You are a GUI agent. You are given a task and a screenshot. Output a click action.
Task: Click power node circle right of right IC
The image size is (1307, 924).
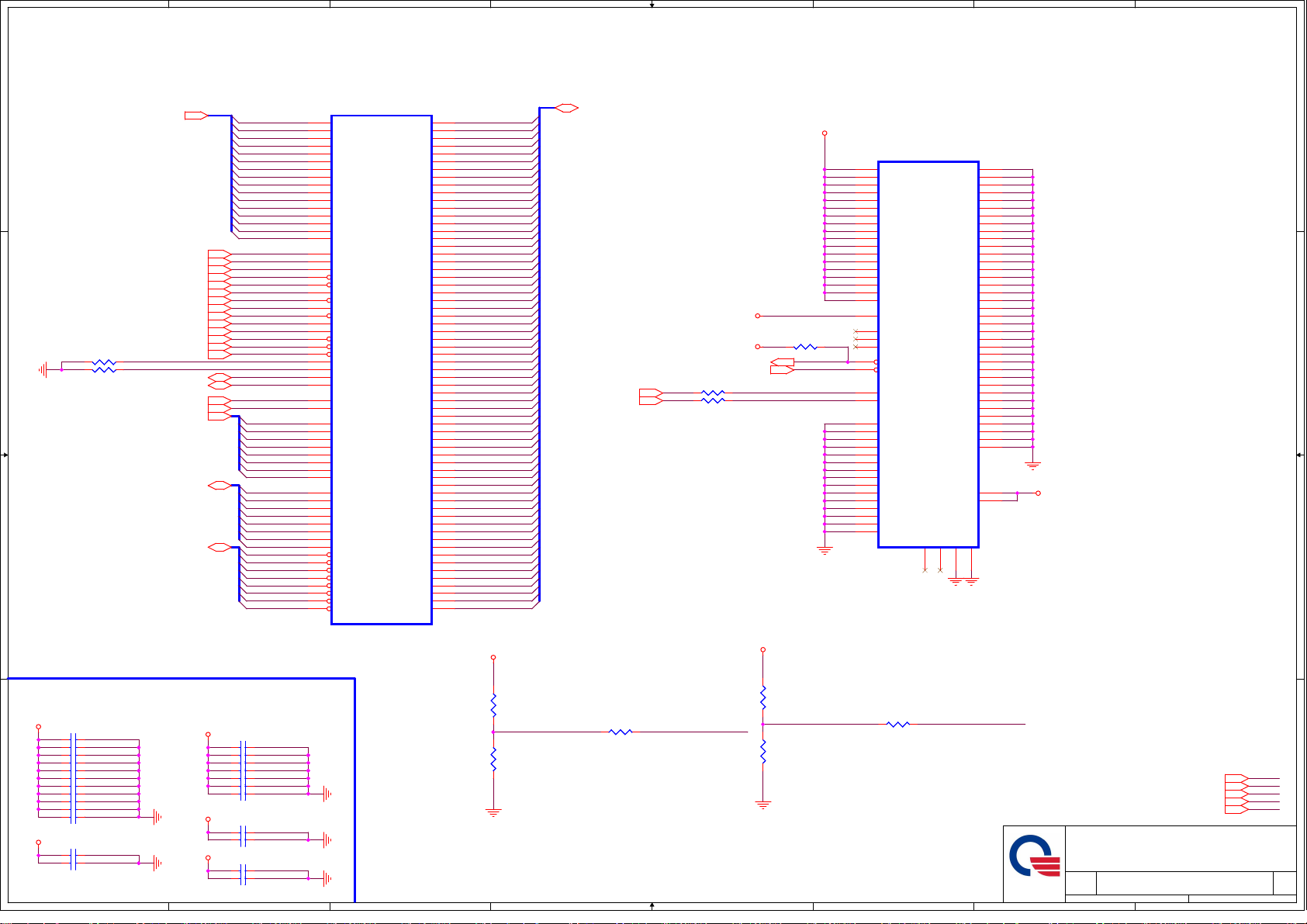[1038, 493]
